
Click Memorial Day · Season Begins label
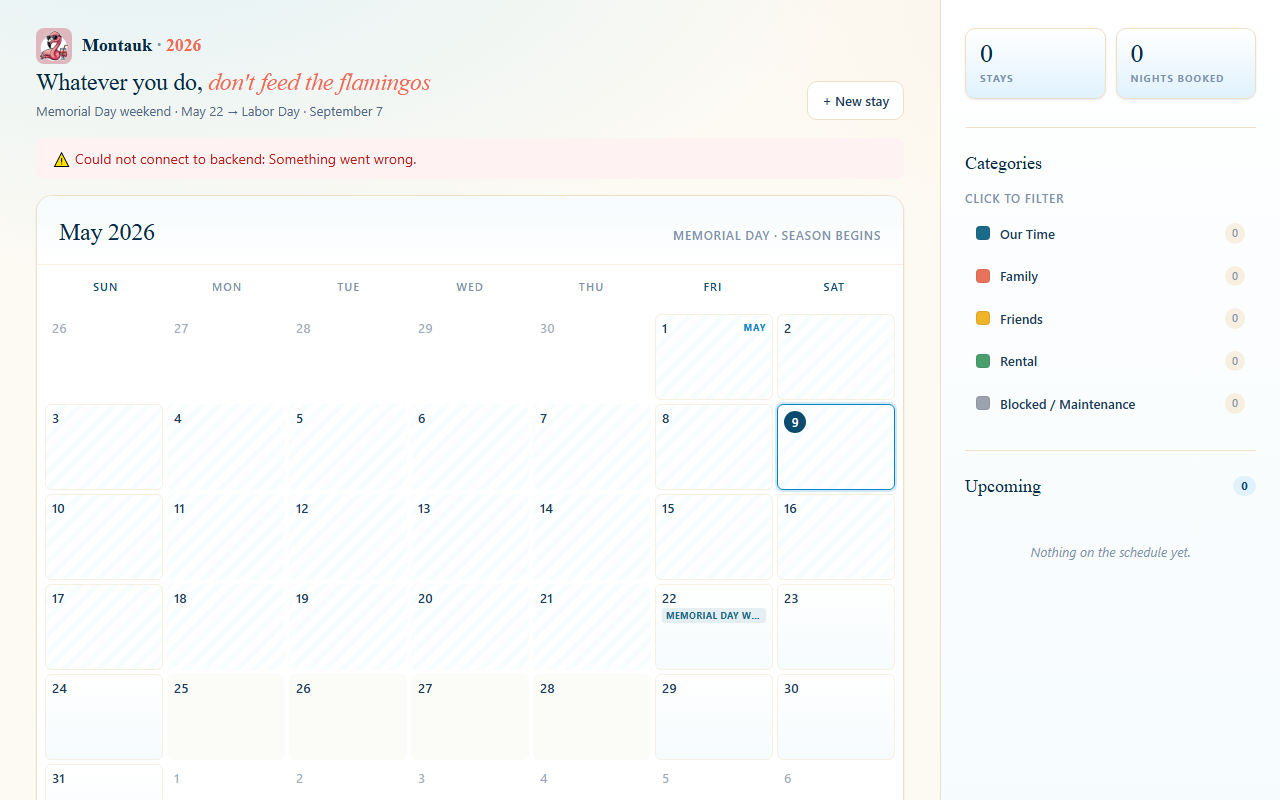click(x=777, y=236)
